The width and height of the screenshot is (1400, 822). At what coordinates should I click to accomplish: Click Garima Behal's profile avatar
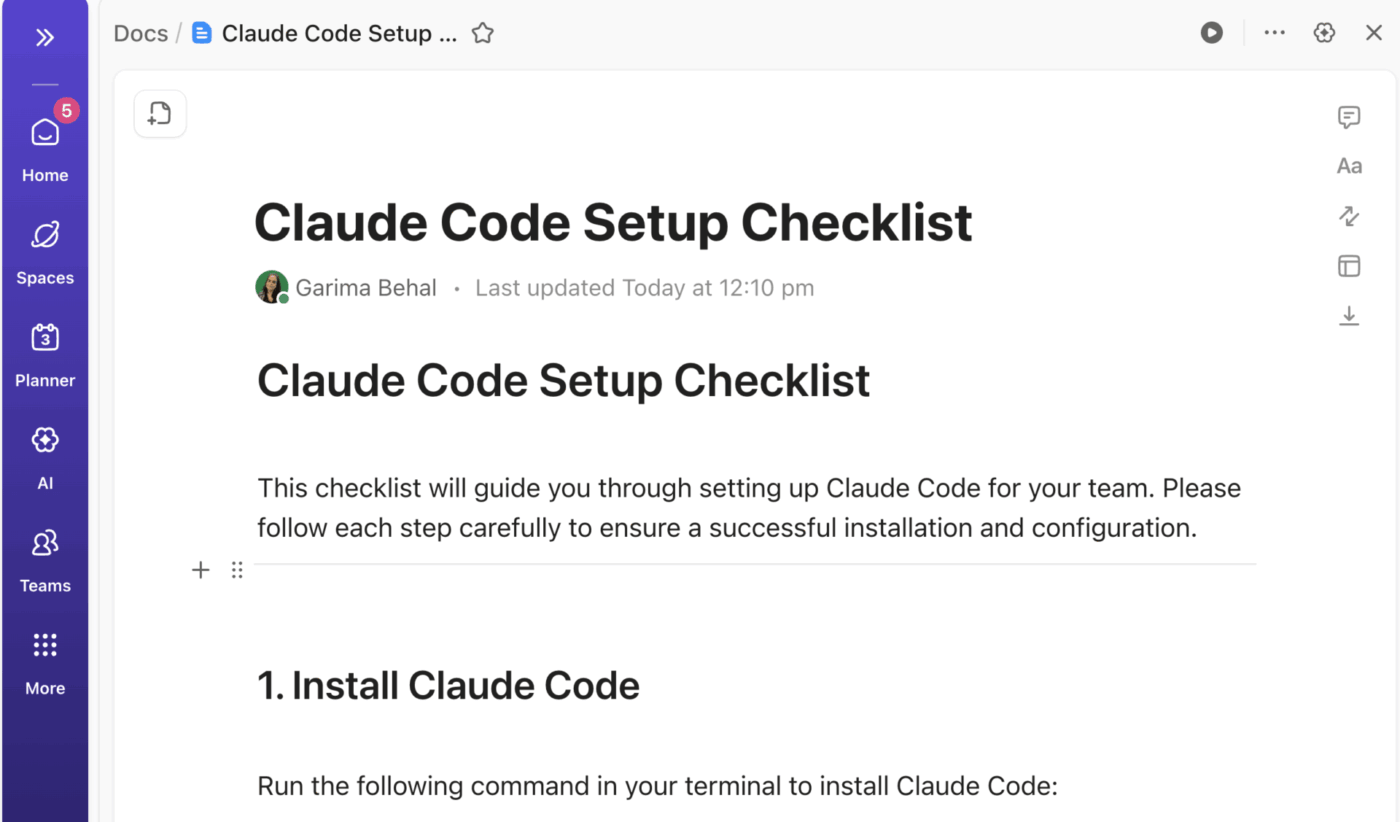tap(271, 287)
